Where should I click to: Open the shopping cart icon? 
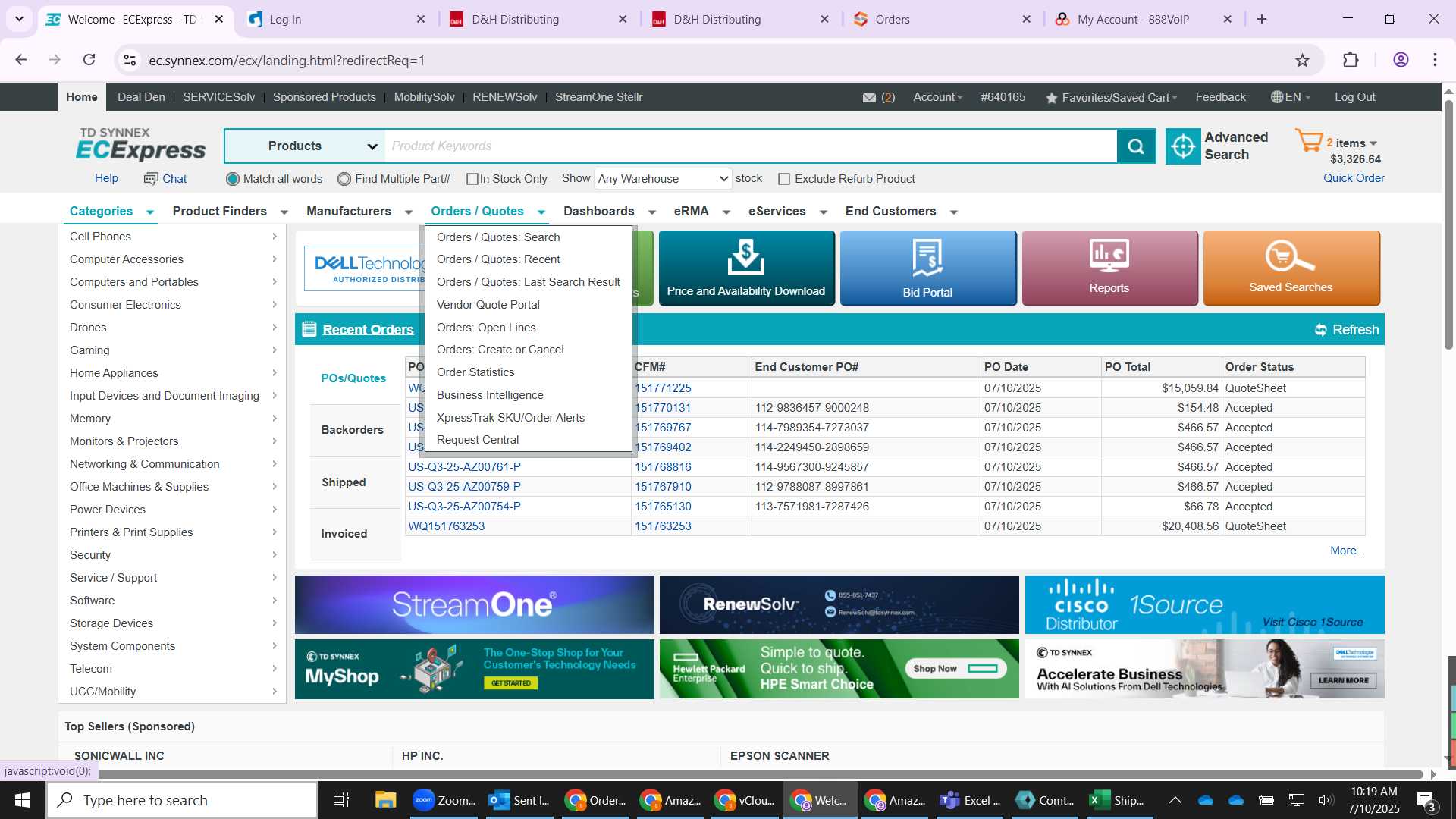(x=1308, y=140)
